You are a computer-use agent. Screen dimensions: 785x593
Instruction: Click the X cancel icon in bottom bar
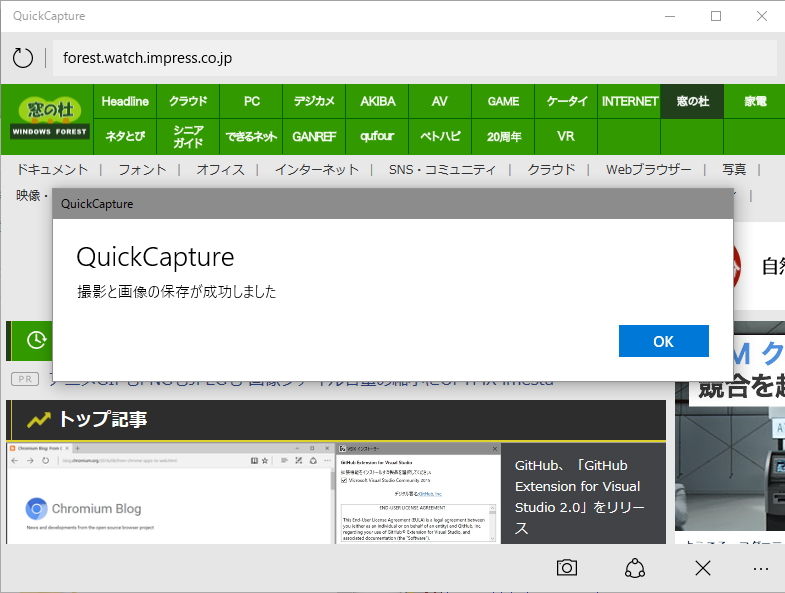pos(703,568)
